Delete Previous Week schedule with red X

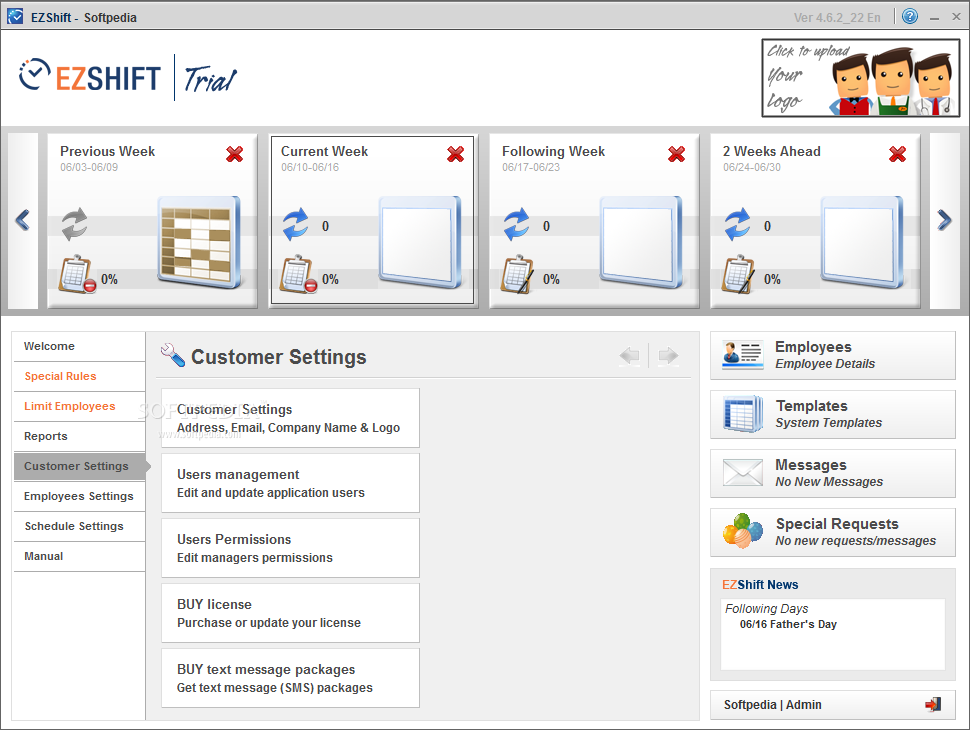(234, 154)
